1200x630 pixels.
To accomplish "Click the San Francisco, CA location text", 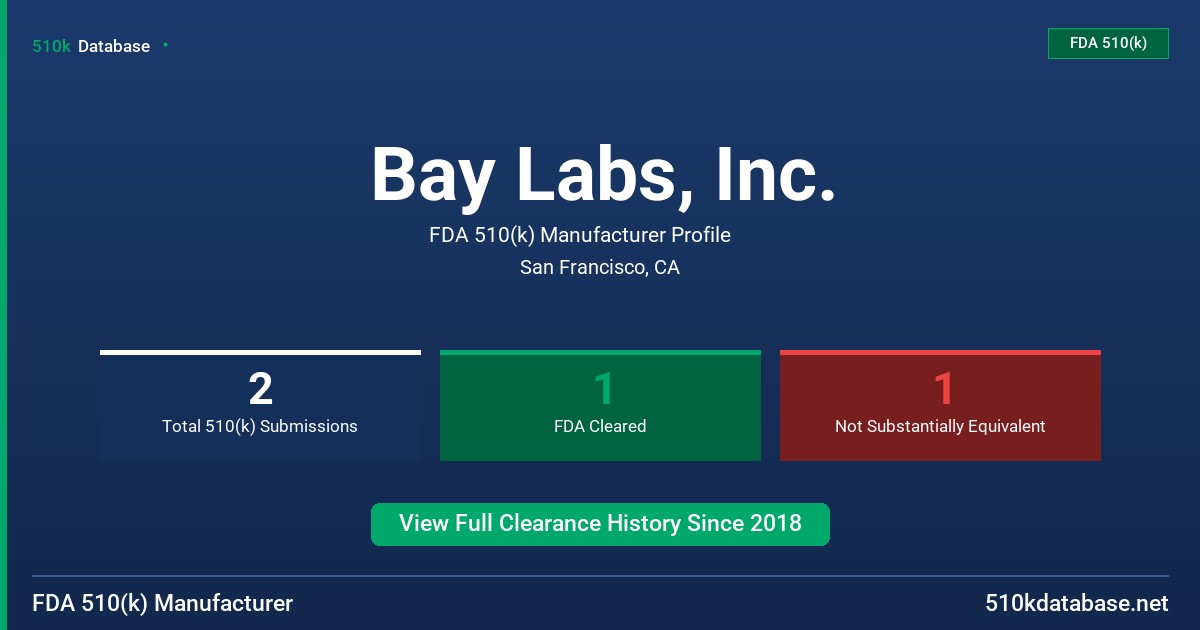I will point(600,267).
